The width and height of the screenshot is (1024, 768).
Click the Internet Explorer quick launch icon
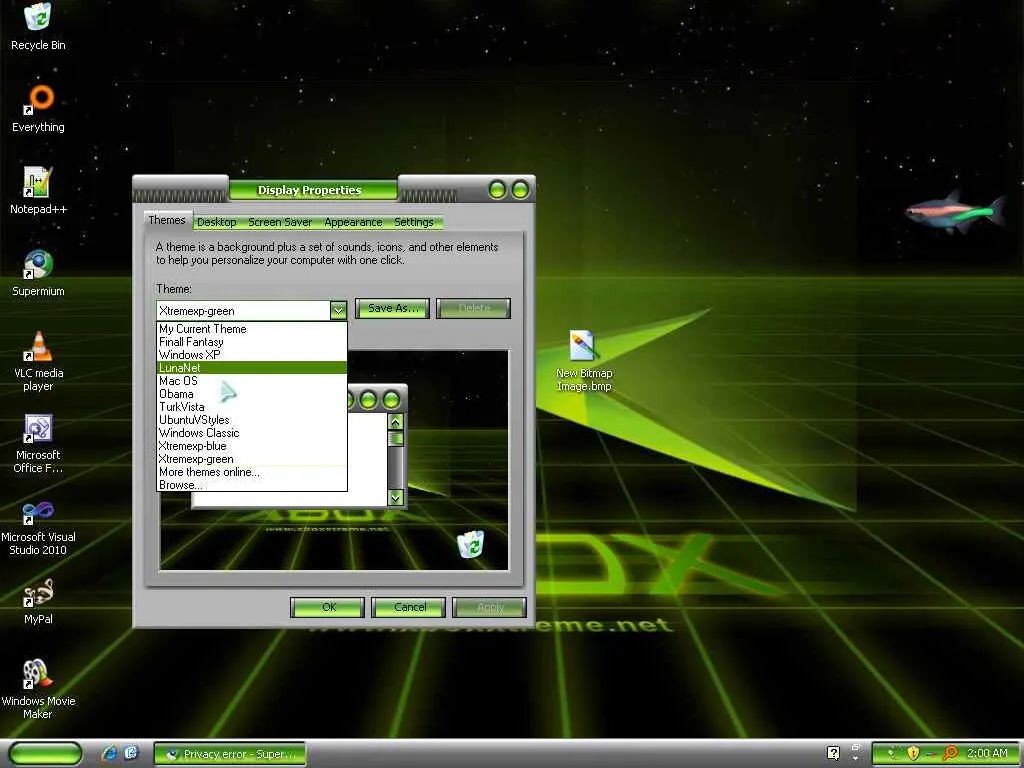pos(109,753)
